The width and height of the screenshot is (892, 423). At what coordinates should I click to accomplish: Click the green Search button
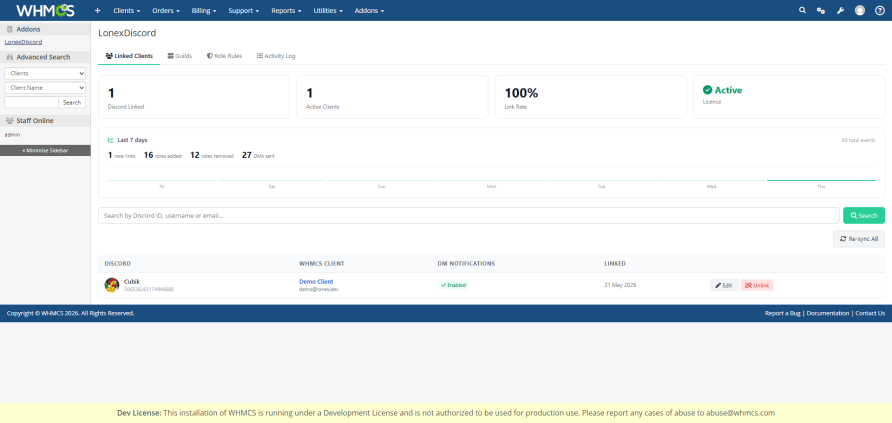coord(864,215)
